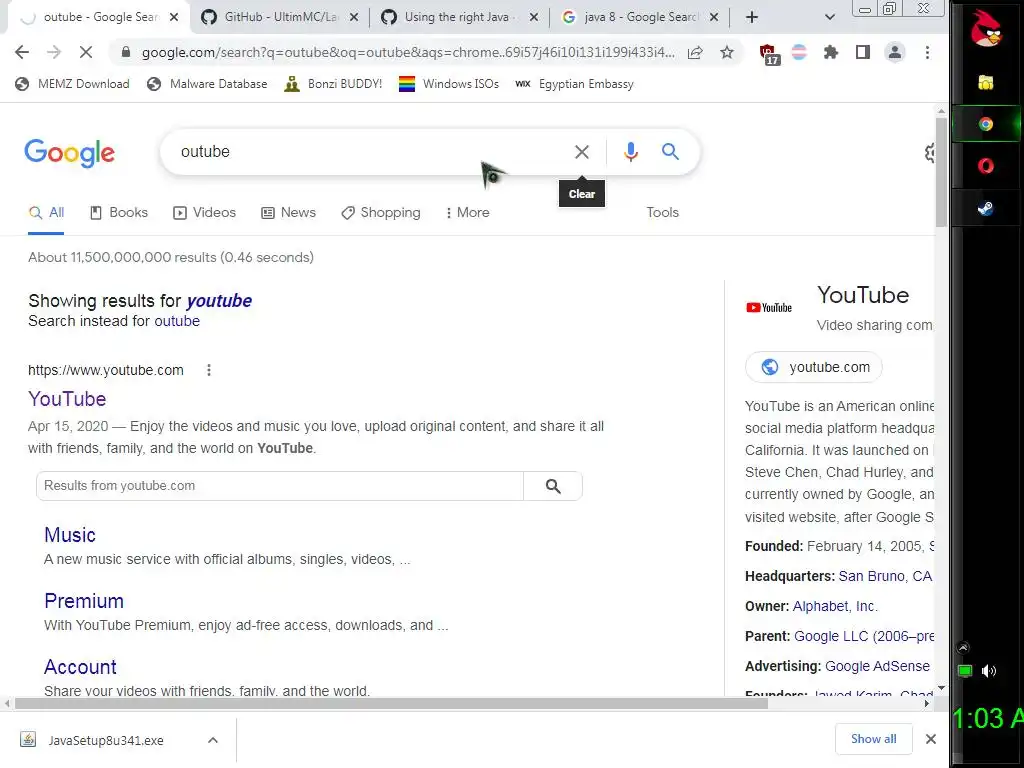1024x768 pixels.
Task: Go forward with the forward arrow
Action: pyautogui.click(x=54, y=52)
